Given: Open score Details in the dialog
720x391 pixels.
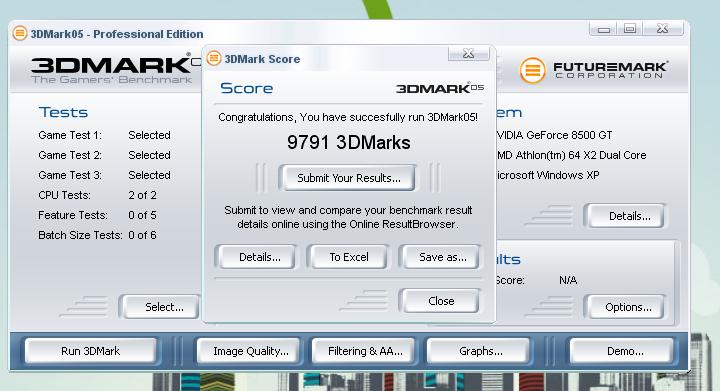Looking at the screenshot, I should coord(259,257).
